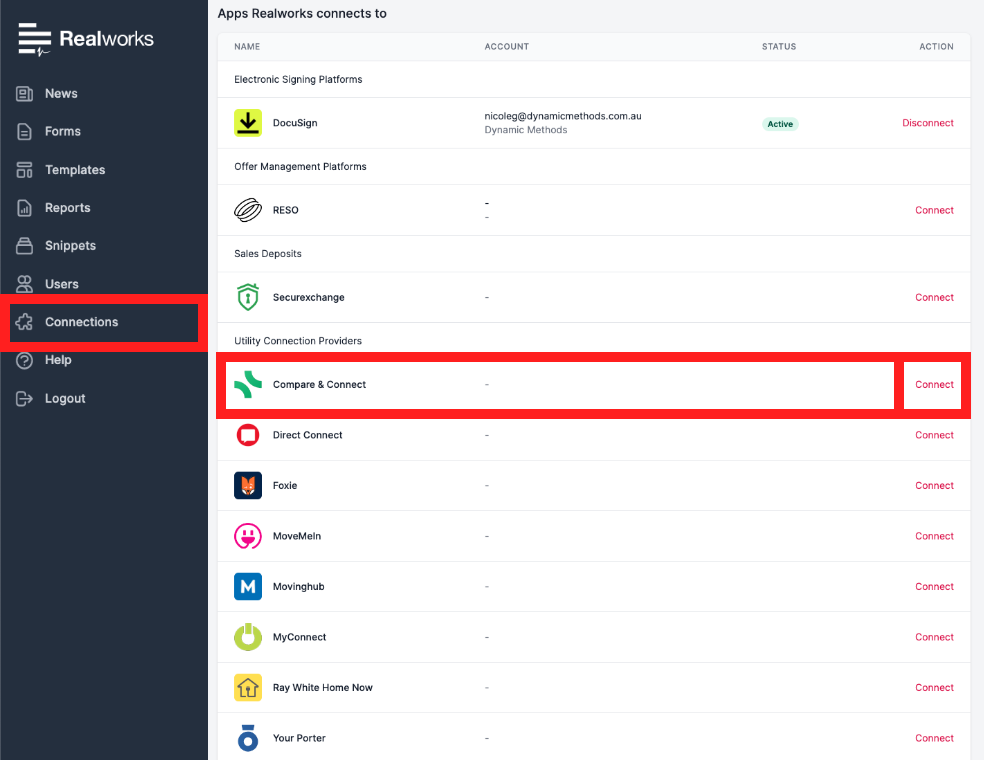Click the Ray White Home Now house logo
Screen dimensions: 984x760
[x=248, y=688]
